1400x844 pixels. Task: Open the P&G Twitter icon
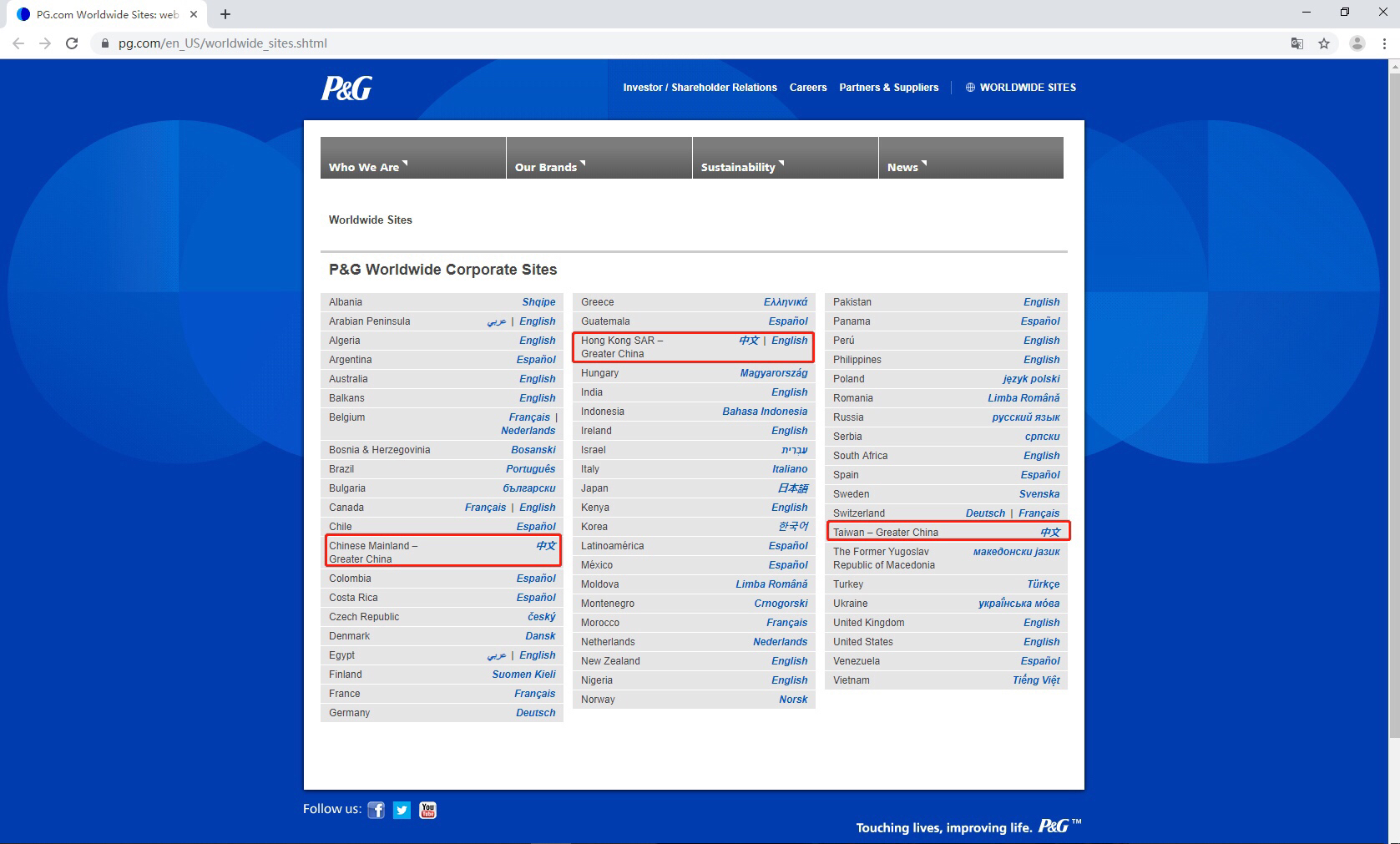click(x=402, y=810)
